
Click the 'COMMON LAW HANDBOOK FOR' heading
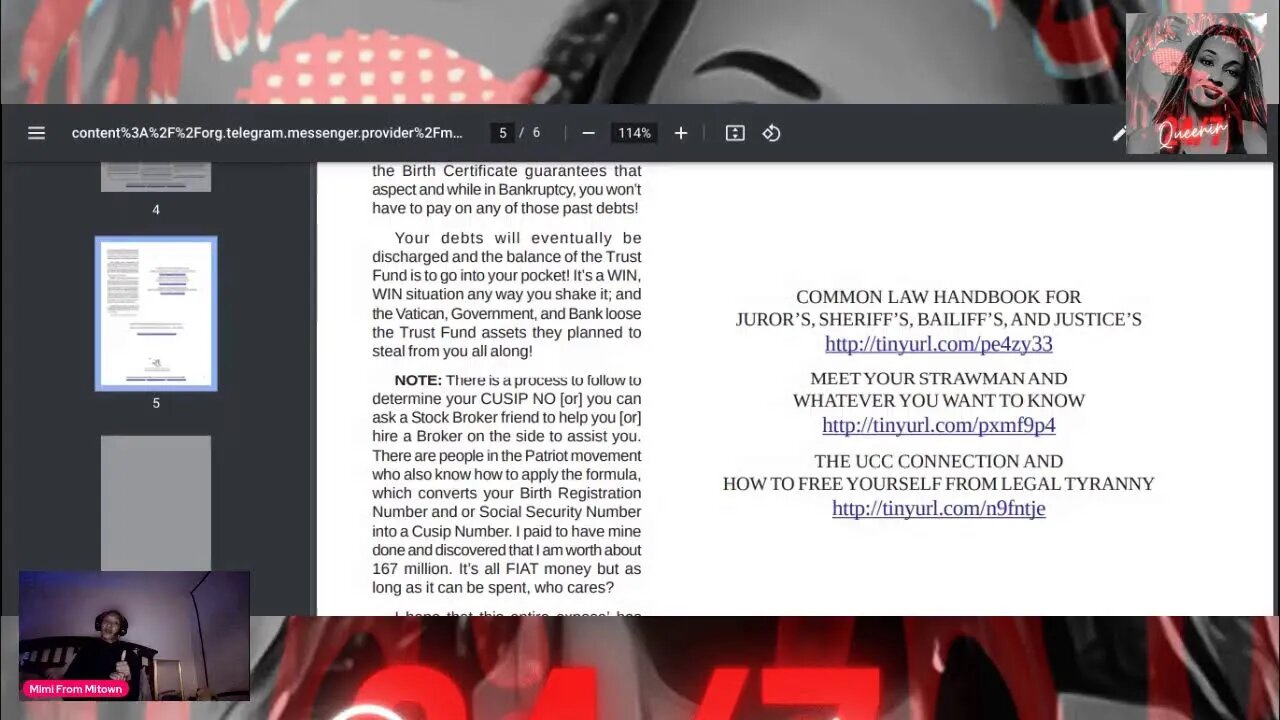click(939, 297)
